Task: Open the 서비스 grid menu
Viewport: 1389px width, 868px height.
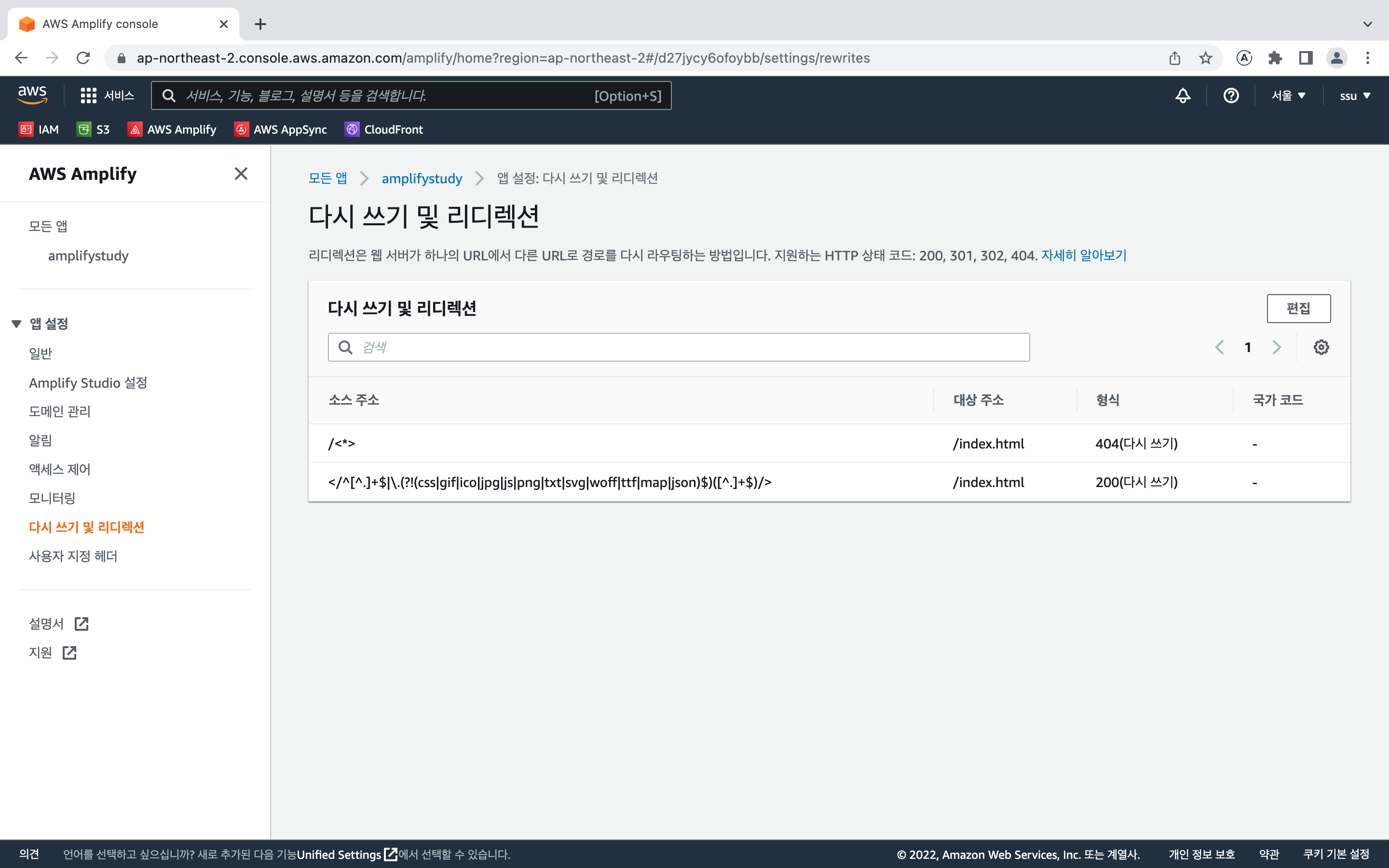Action: [x=108, y=95]
